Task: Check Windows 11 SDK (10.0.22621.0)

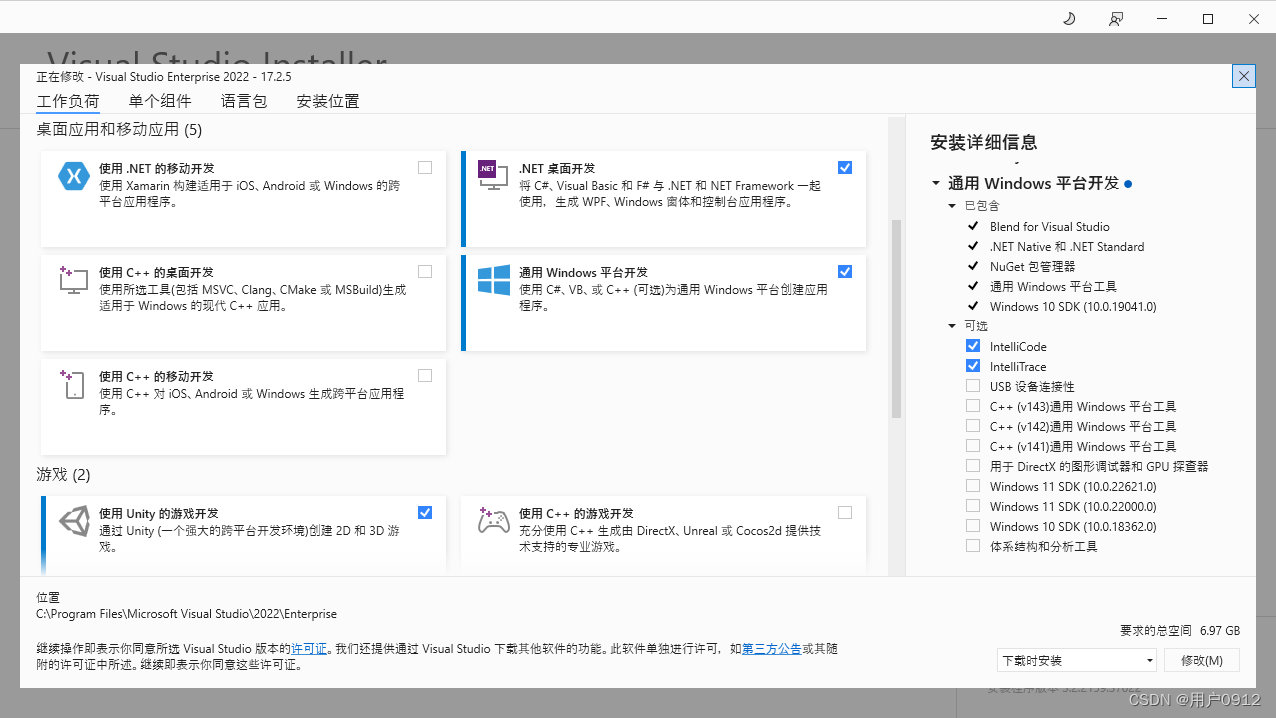Action: [x=973, y=486]
